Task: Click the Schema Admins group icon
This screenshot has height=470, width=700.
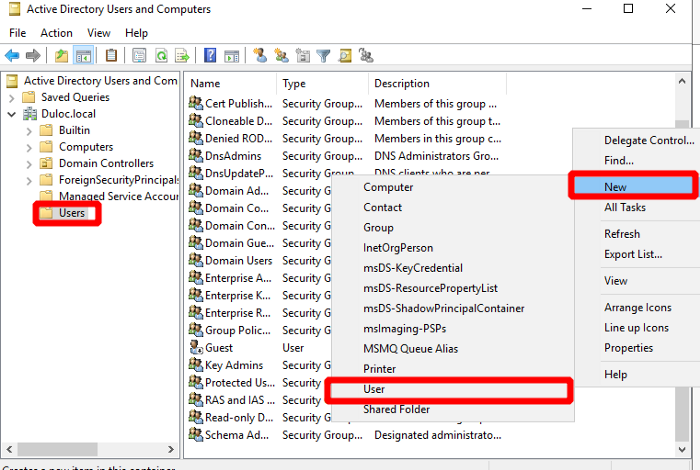Action: coord(196,434)
